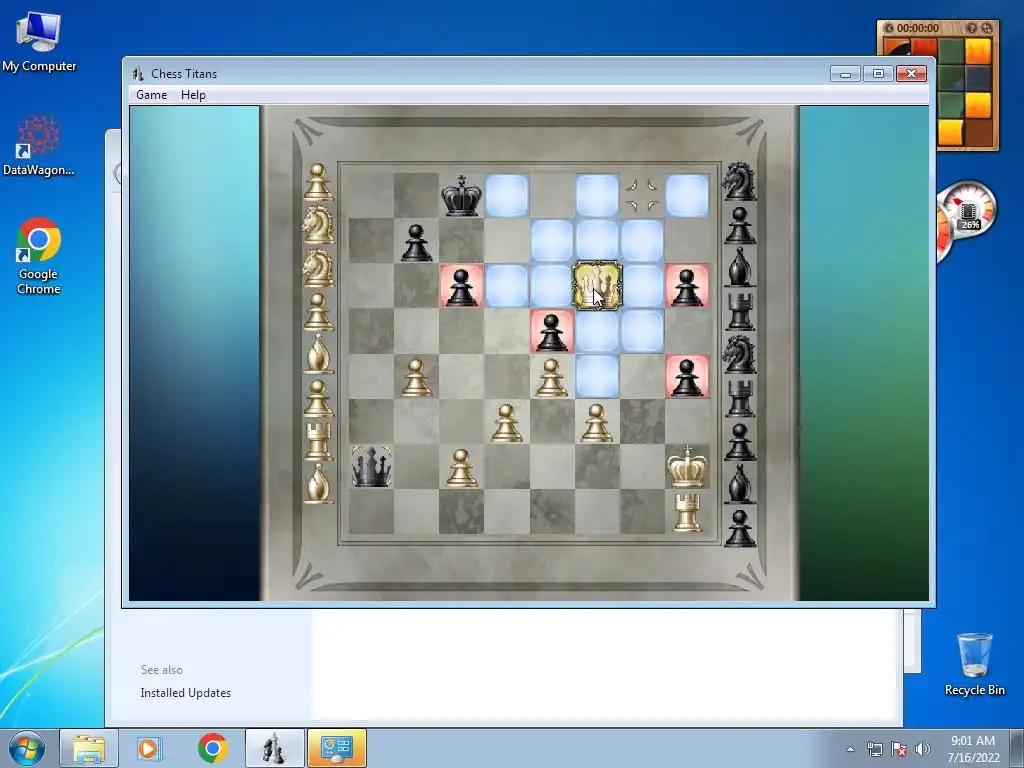
Task: Select the Google Chrome desktop shortcut
Action: [39, 256]
